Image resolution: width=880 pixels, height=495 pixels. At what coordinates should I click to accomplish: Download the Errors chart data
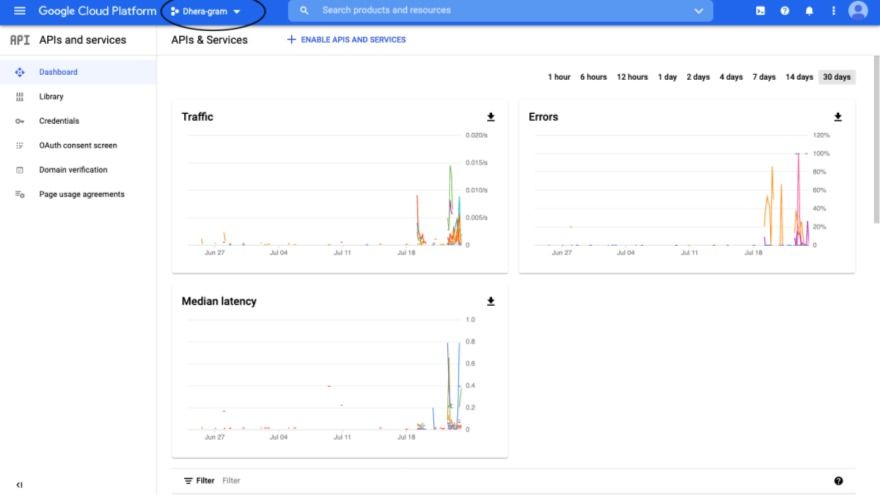pos(838,117)
